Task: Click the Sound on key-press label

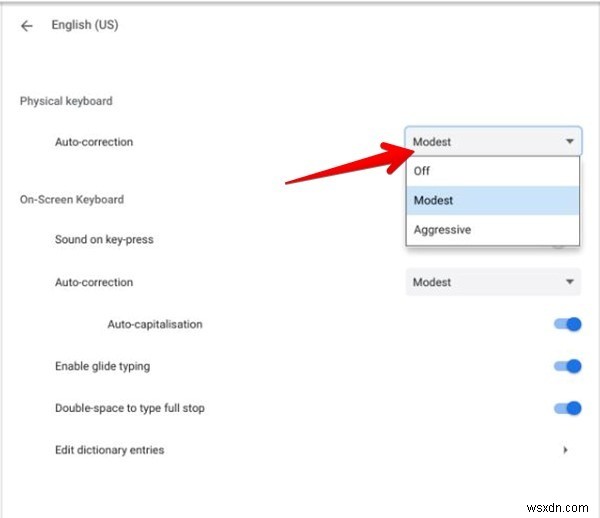Action: (104, 240)
